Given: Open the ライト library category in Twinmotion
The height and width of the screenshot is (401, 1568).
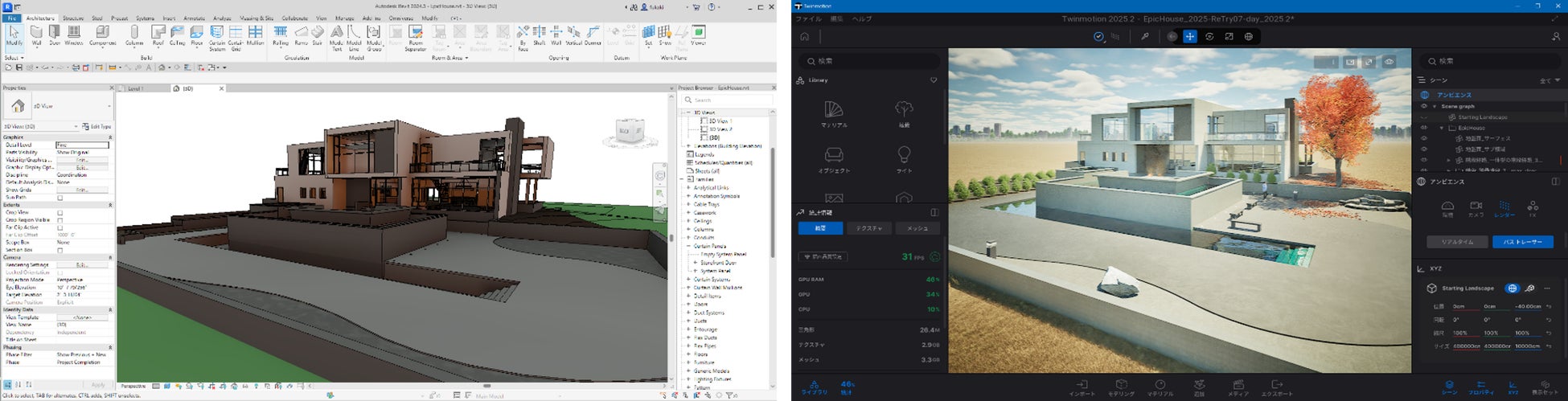Looking at the screenshot, I should point(904,159).
